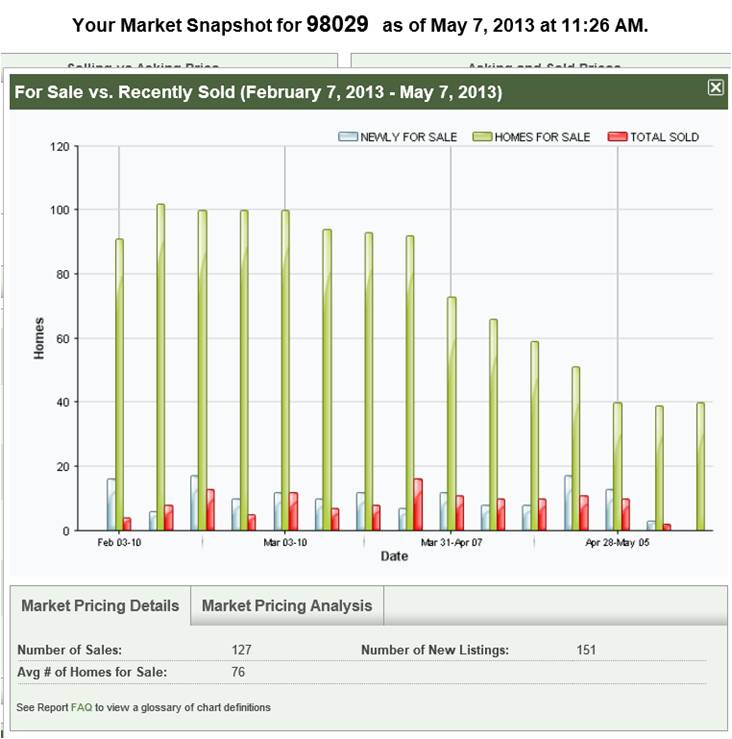
Task: Click the Mar 03-10 date axis label
Action: (x=285, y=543)
